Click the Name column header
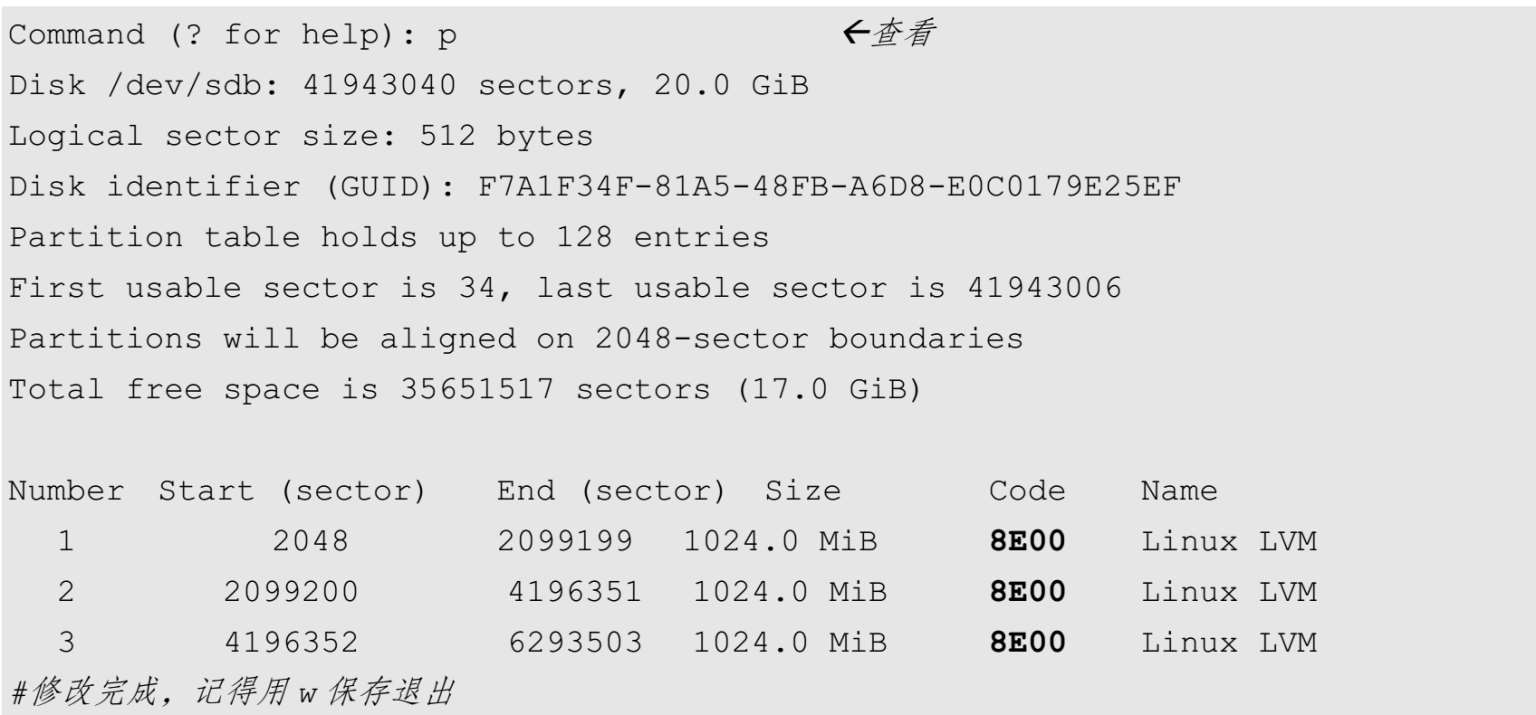The height and width of the screenshot is (715, 1536). coord(1179,491)
